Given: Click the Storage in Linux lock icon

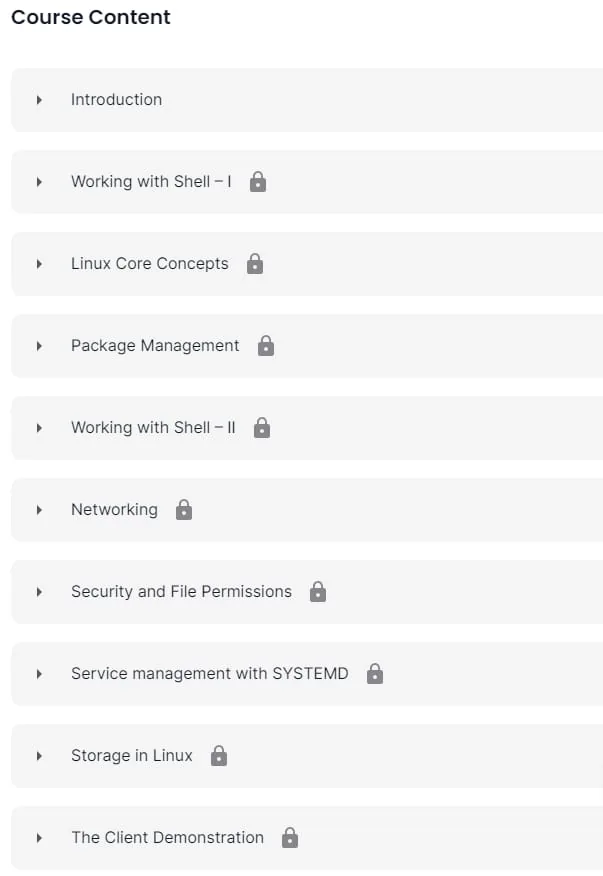Looking at the screenshot, I should point(219,756).
